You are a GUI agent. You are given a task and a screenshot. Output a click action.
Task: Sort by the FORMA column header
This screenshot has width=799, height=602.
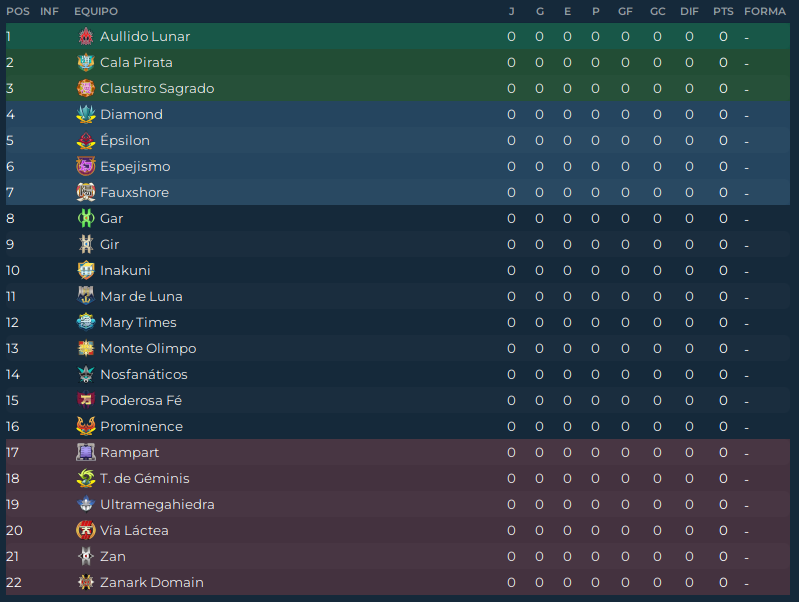tap(765, 11)
